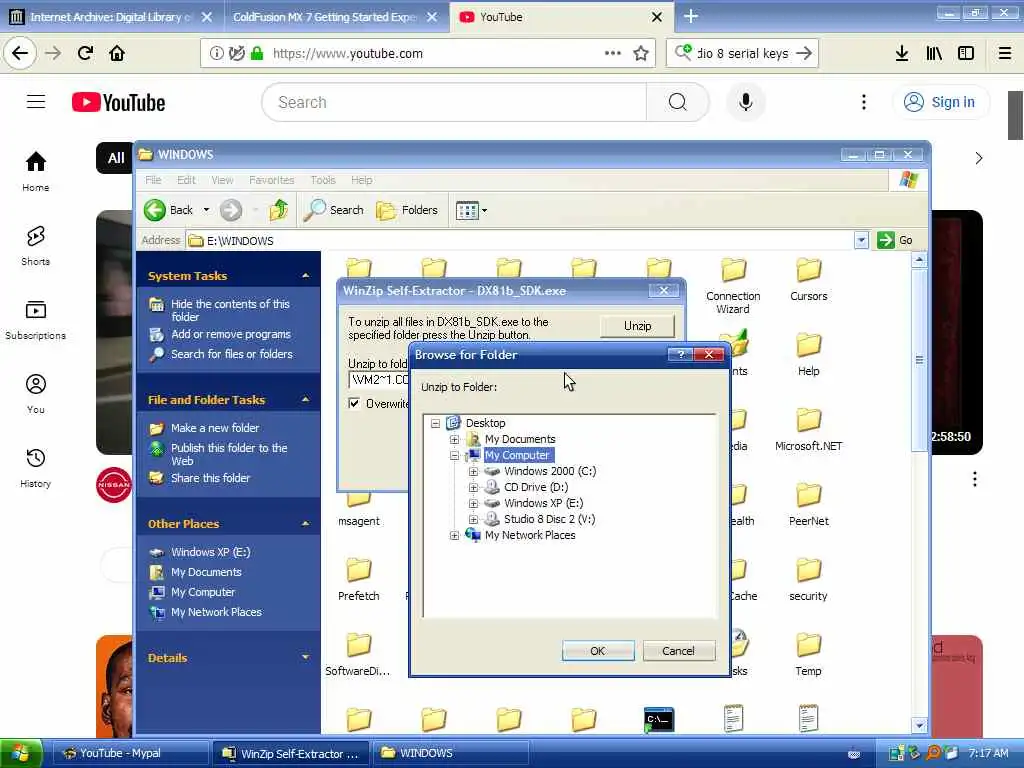The image size is (1024, 768).
Task: Bookmark this page with the star icon
Action: (641, 53)
